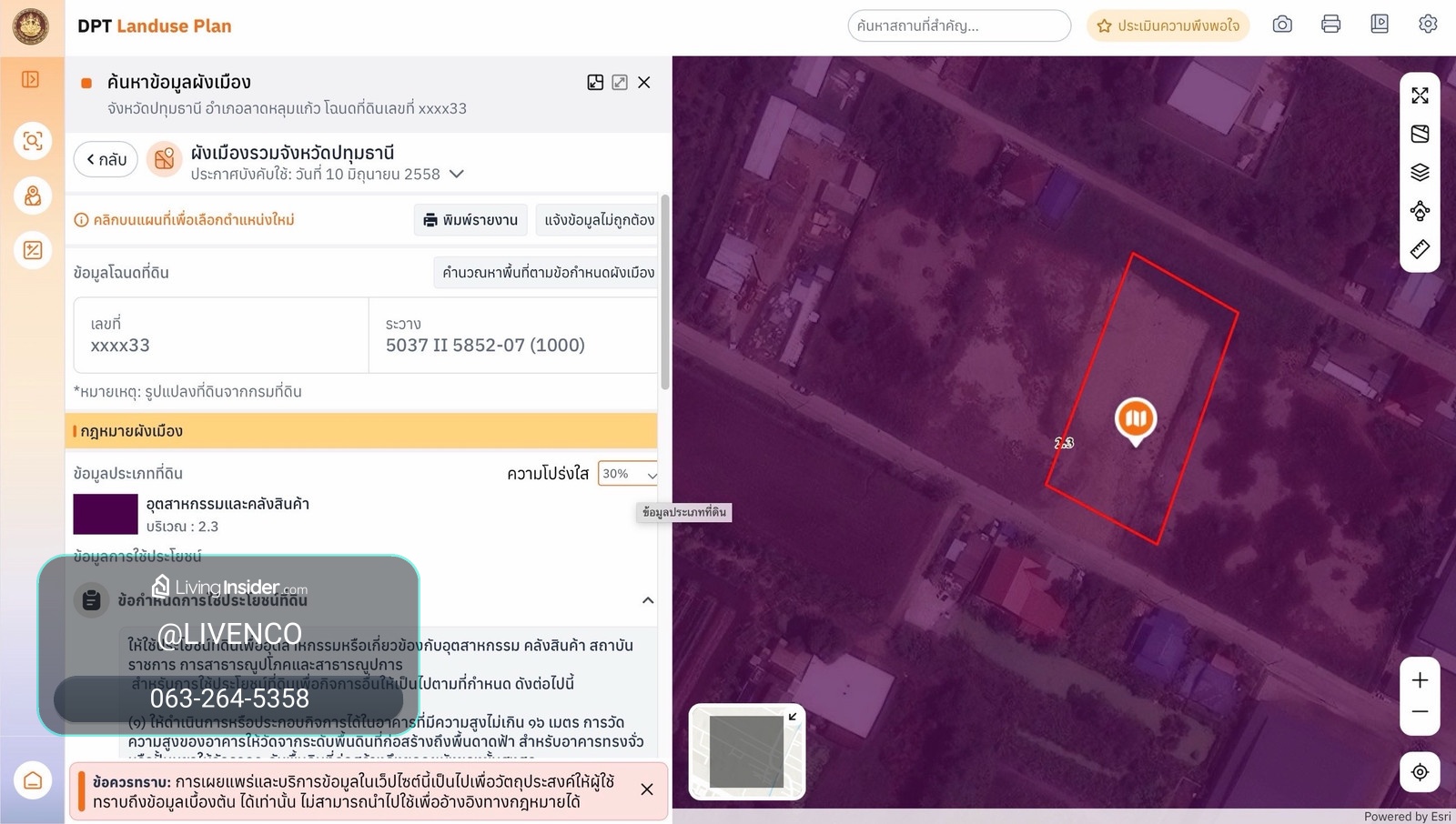Open the area calculation sidebar icon
Image resolution: width=1456 pixels, height=824 pixels.
[x=33, y=250]
